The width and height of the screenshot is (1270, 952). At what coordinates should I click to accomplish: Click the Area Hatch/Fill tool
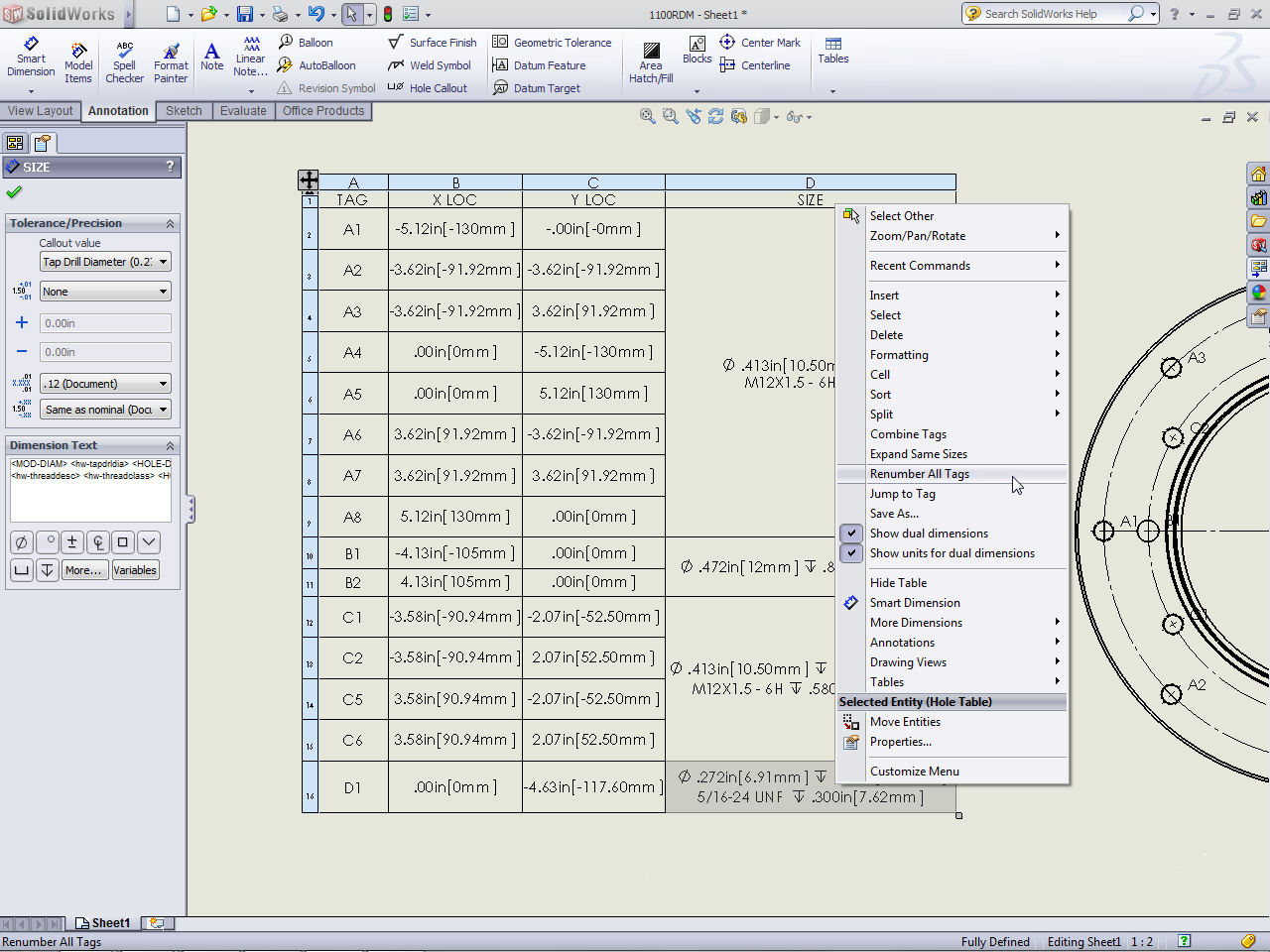coord(651,62)
